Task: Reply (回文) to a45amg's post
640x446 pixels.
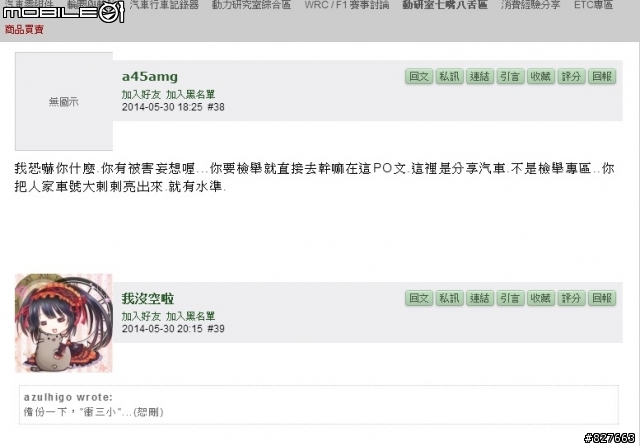Action: pyautogui.click(x=419, y=77)
